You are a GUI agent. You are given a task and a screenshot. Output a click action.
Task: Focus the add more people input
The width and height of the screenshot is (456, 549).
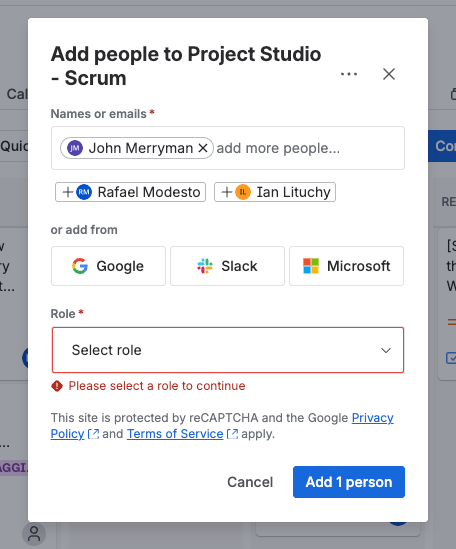[308, 148]
